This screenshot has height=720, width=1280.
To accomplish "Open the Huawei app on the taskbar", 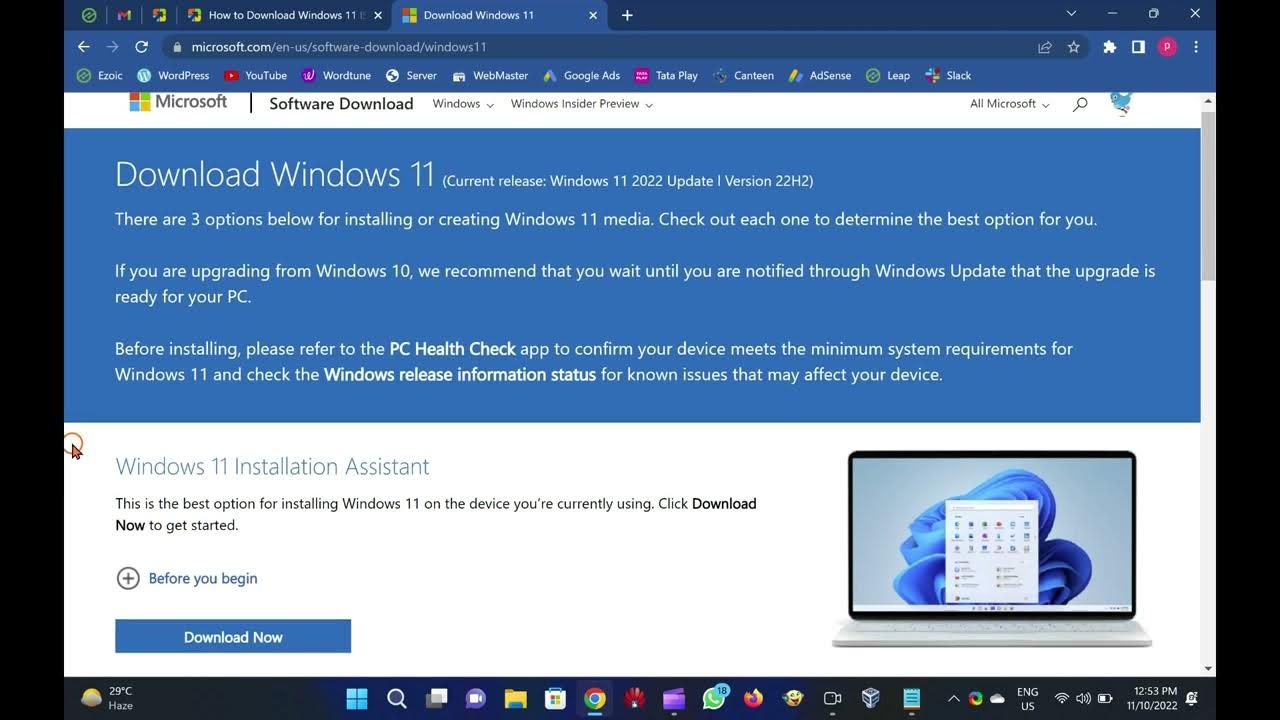I will point(634,698).
